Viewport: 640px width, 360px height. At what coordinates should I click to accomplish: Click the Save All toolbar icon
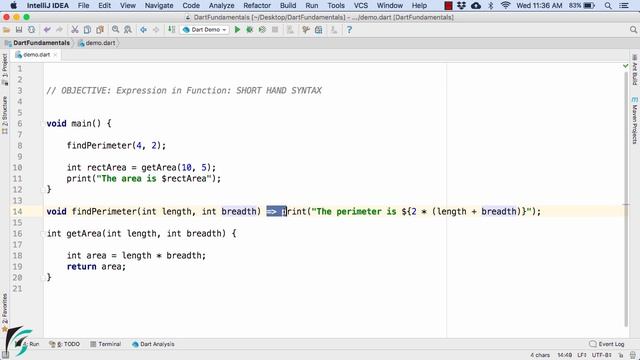pos(19,30)
